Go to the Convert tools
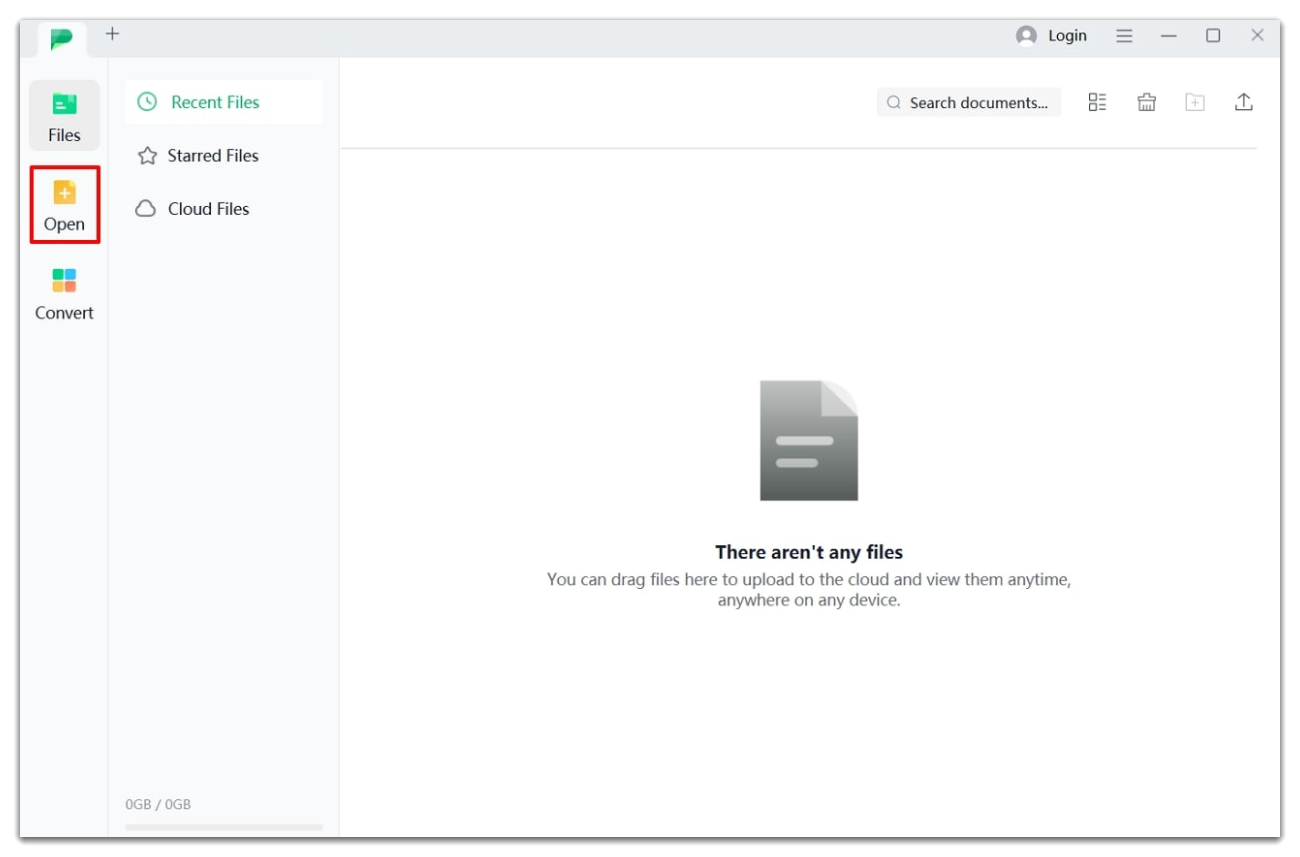Image resolution: width=1300 pixels, height=857 pixels. 64,294
